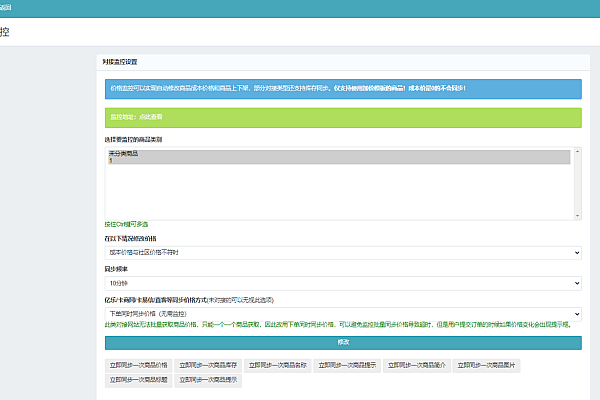Click 立即同步一次商品标题 button
600x400 pixels.
coord(139,380)
